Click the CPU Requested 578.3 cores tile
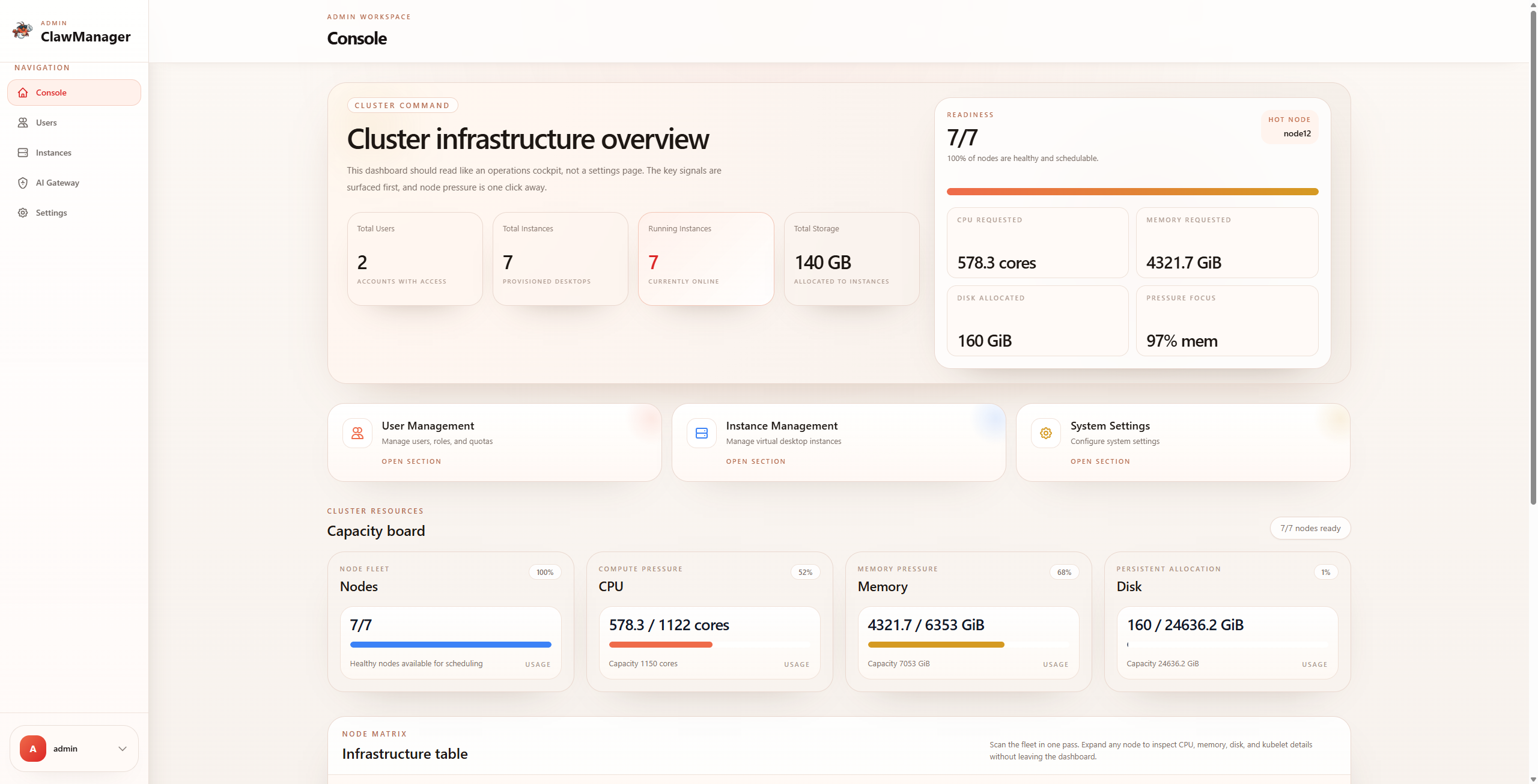This screenshot has height=784, width=1538. tap(1038, 243)
